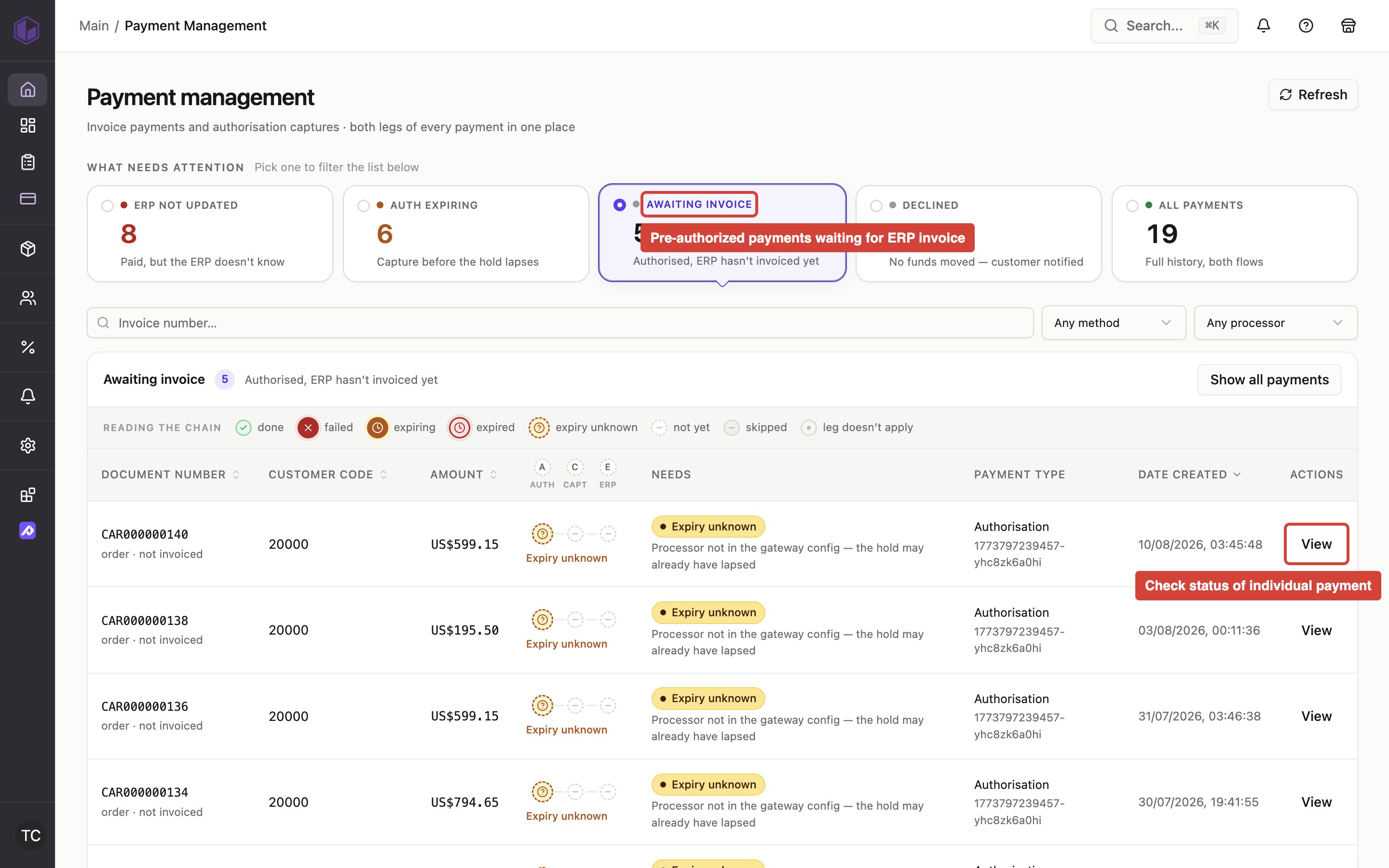
Task: Click the purple pen app icon in sidebar
Action: (27, 530)
